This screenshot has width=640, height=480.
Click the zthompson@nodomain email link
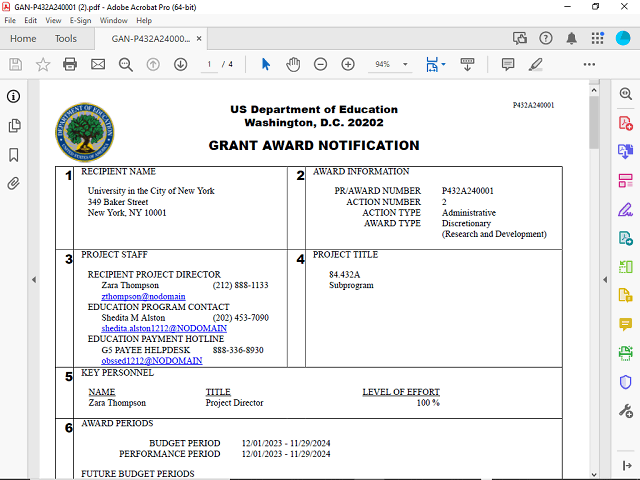[x=137, y=297]
